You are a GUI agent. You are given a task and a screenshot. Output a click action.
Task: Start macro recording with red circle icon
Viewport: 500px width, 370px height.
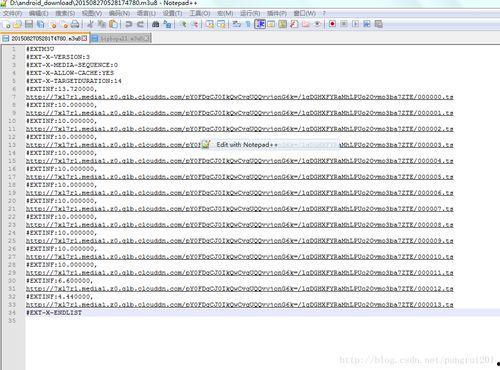(332, 24)
